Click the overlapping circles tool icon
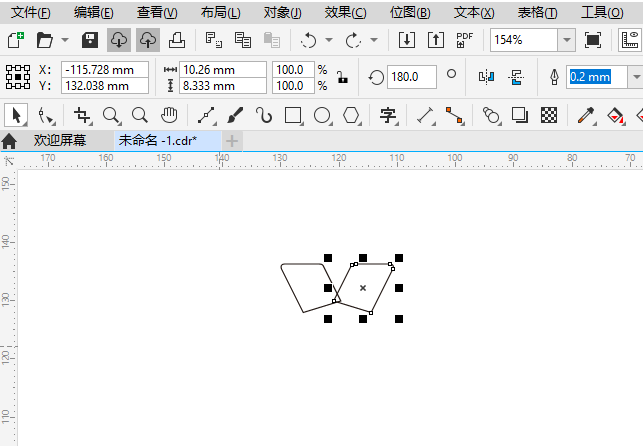This screenshot has height=446, width=643. coord(491,116)
